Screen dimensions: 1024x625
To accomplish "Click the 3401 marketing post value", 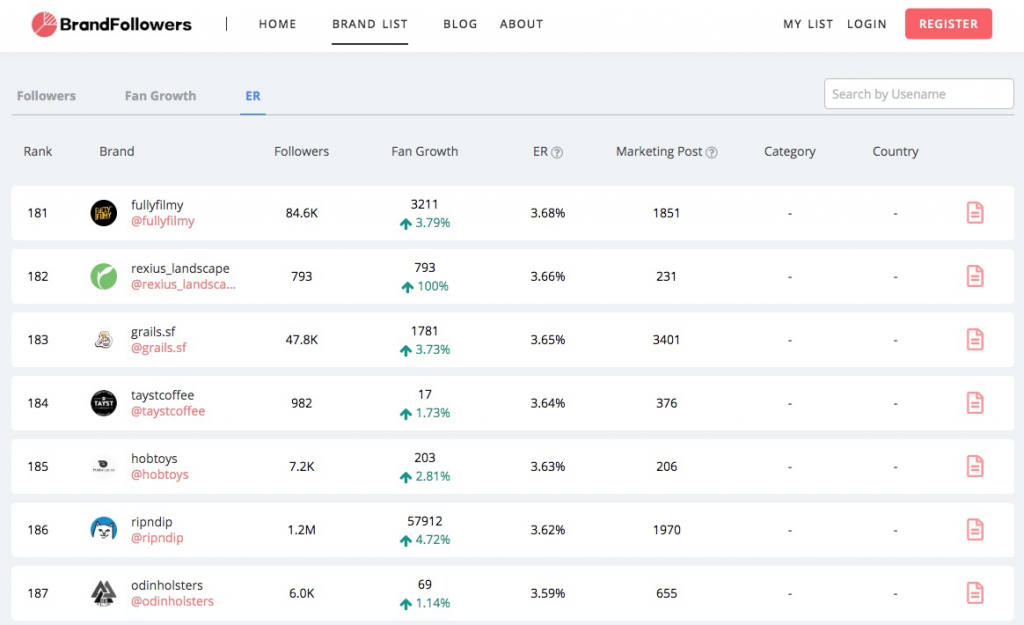I will [x=666, y=340].
